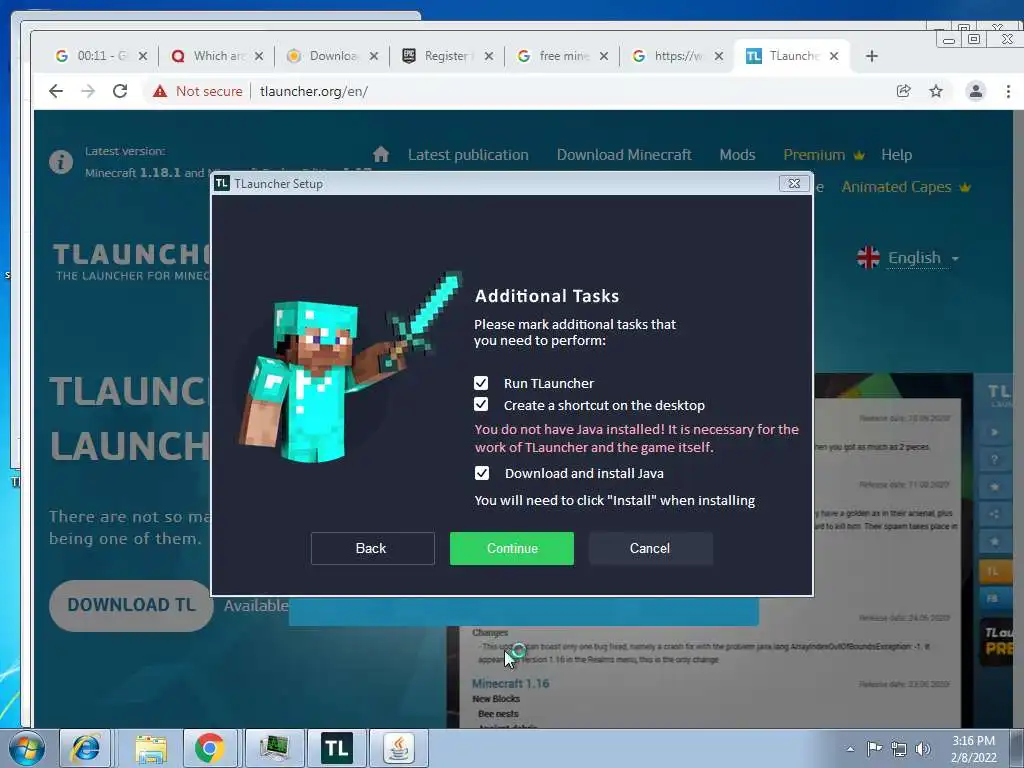Reload the tlauncher.org page

click(x=120, y=91)
